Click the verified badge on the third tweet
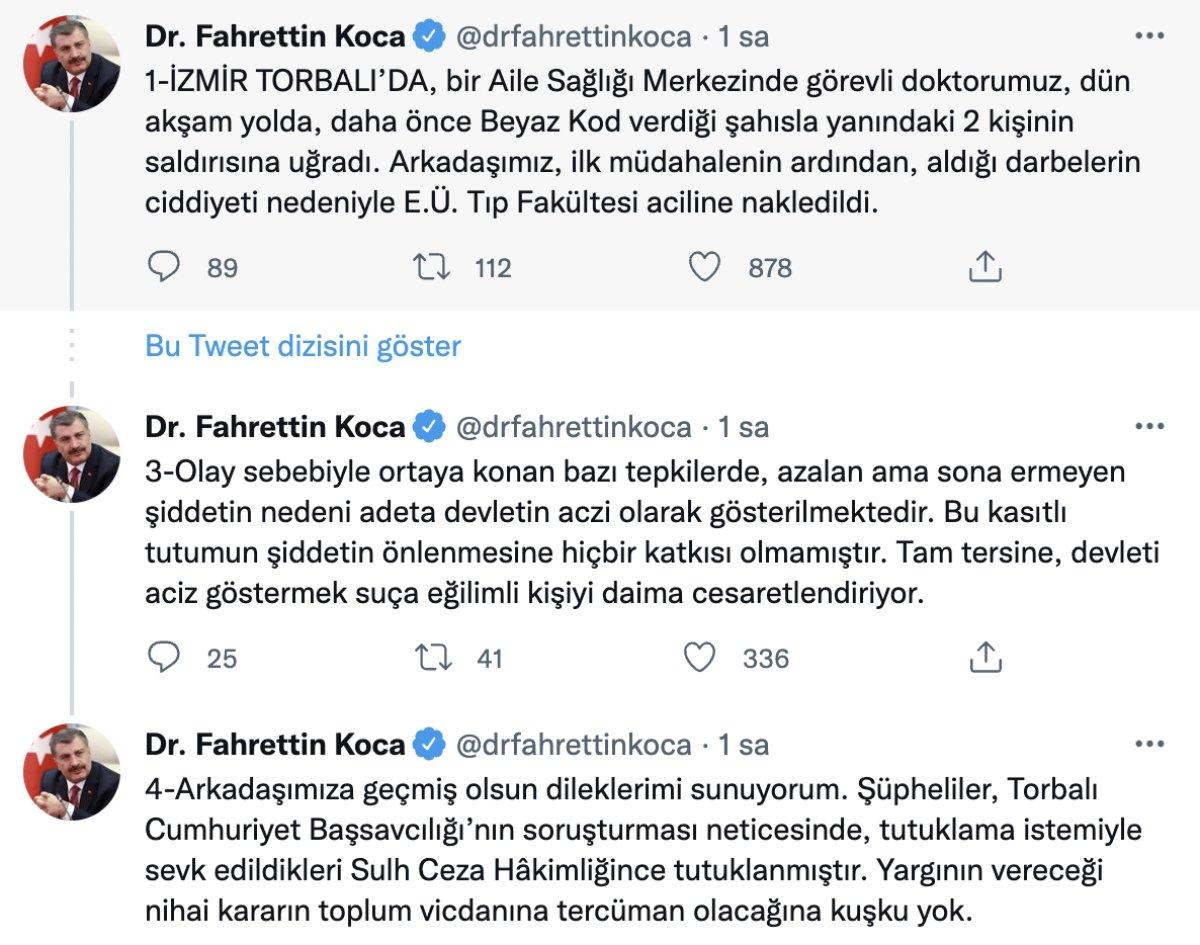Viewport: 1200px width, 945px height. click(x=428, y=745)
